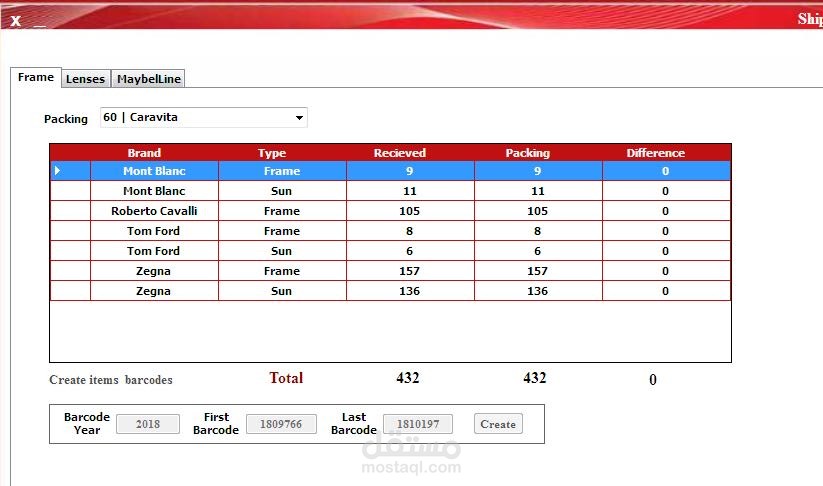Click the Barcode Year field showing 2018

coord(148,424)
